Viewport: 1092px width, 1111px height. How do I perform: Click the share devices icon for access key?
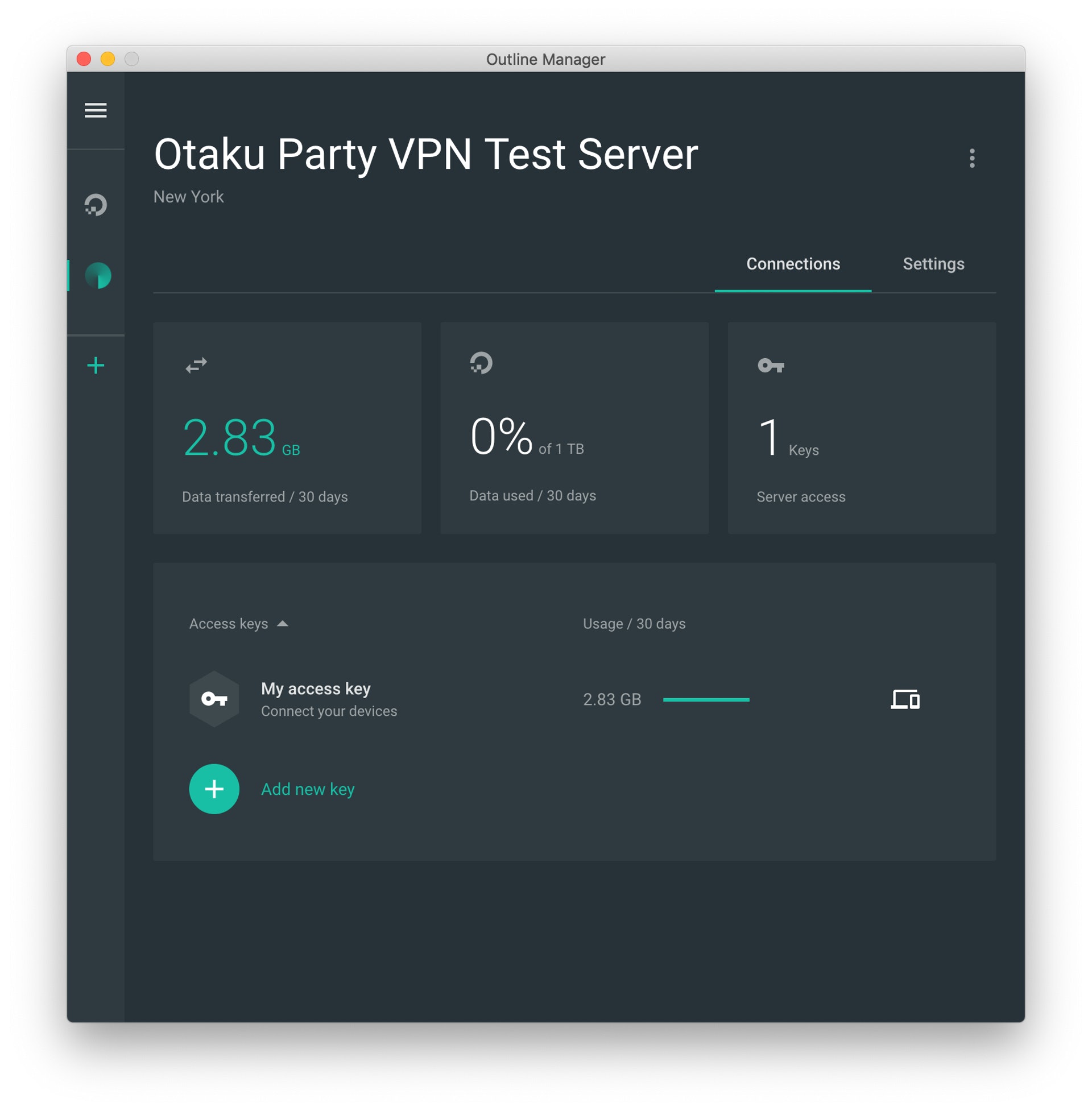(x=905, y=699)
